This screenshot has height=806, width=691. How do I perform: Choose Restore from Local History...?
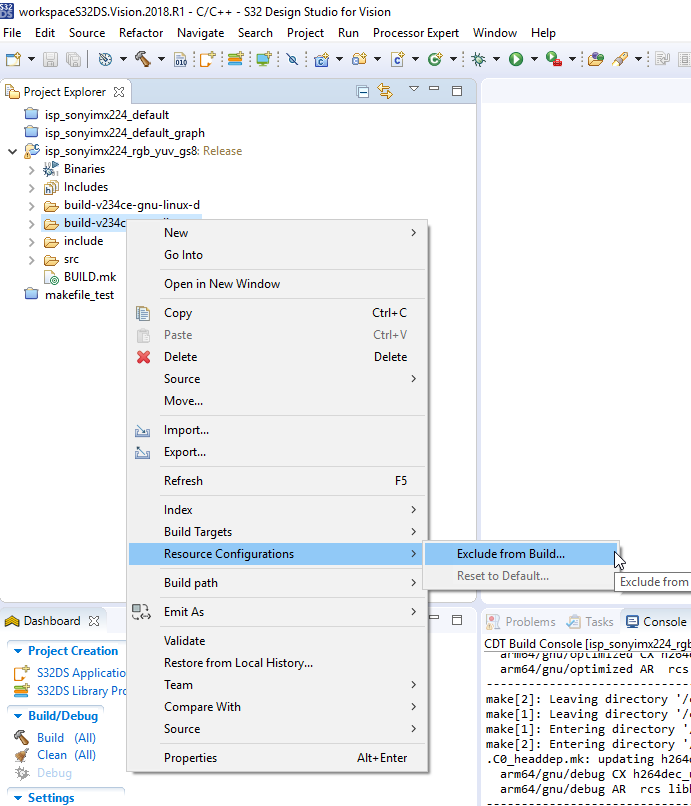278,663
